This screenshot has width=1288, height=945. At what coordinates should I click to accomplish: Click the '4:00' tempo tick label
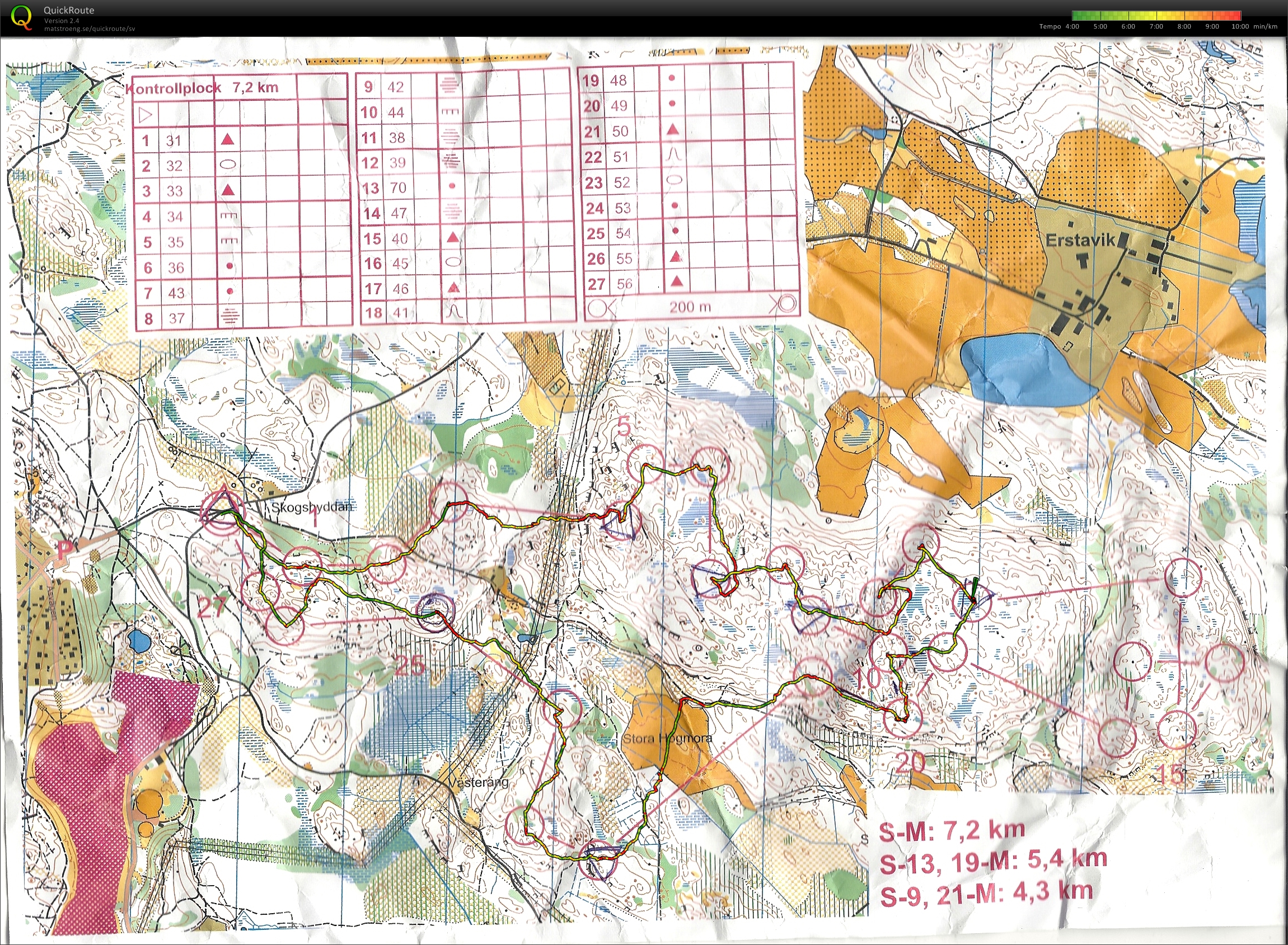click(x=1072, y=26)
